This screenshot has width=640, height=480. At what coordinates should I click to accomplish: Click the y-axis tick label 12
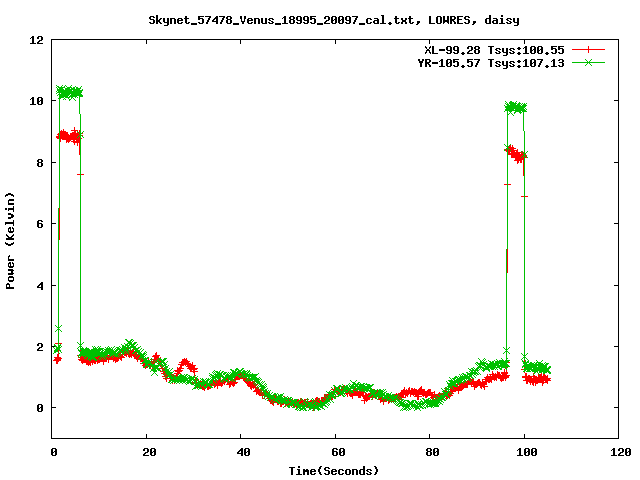pyautogui.click(x=36, y=40)
